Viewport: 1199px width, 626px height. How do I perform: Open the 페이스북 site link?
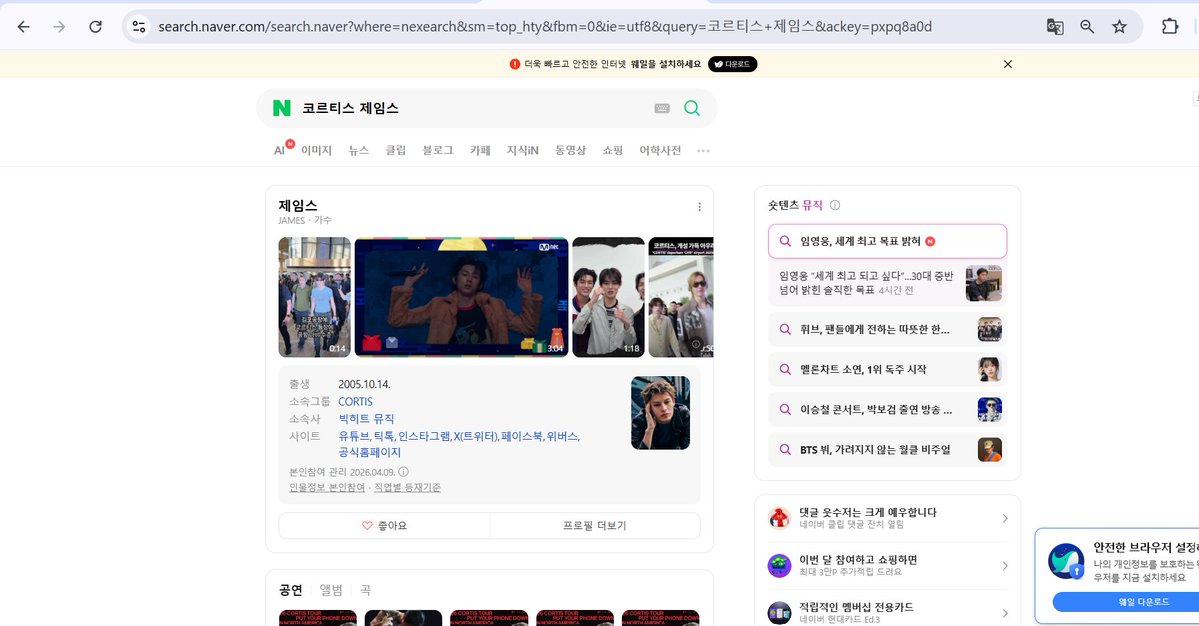[x=522, y=436]
